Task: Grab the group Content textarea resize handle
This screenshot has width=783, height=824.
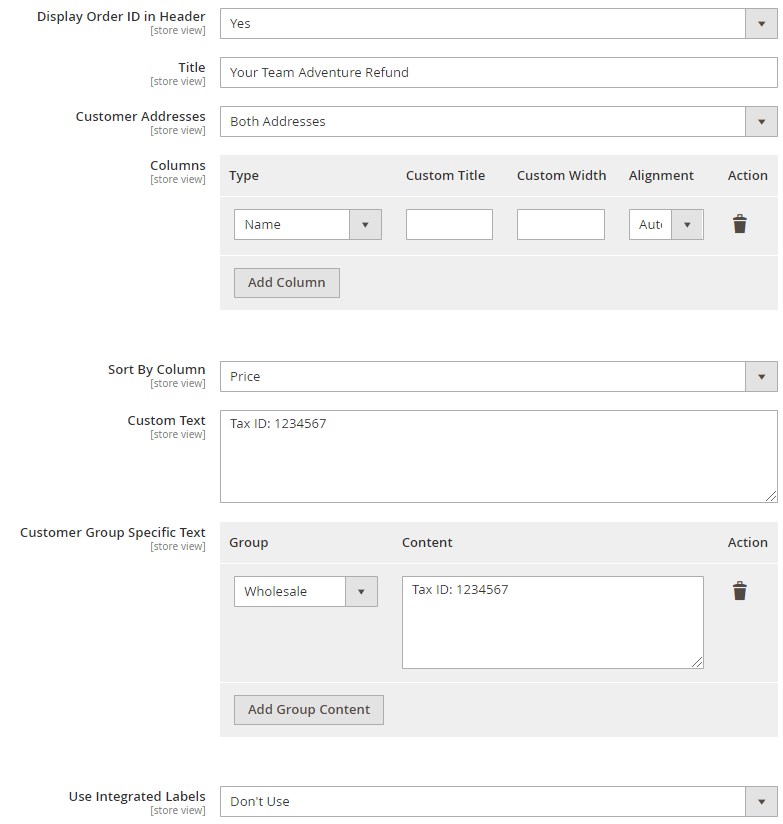Action: point(697,662)
